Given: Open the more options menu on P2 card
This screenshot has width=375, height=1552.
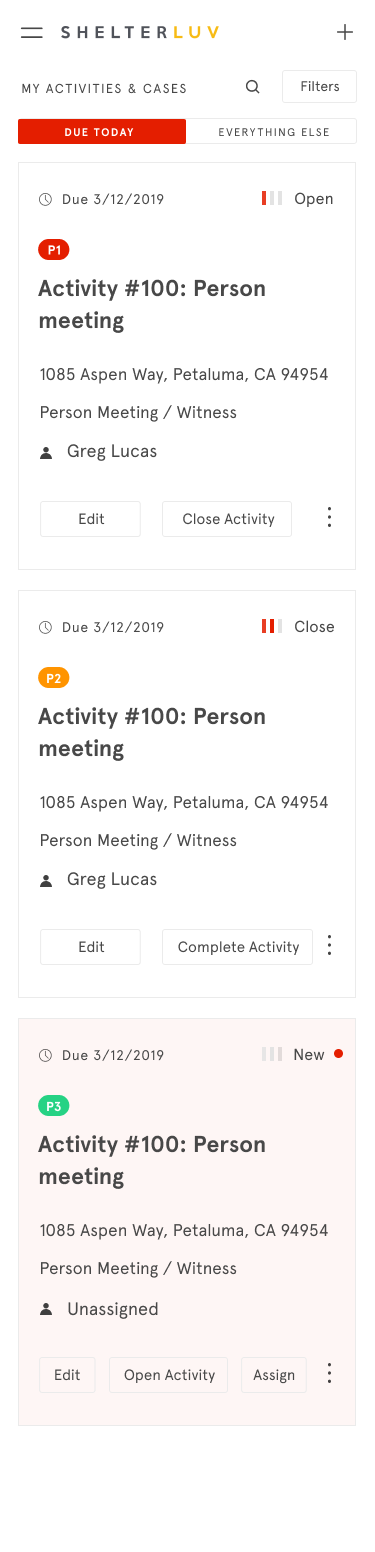Looking at the screenshot, I should click(x=329, y=946).
